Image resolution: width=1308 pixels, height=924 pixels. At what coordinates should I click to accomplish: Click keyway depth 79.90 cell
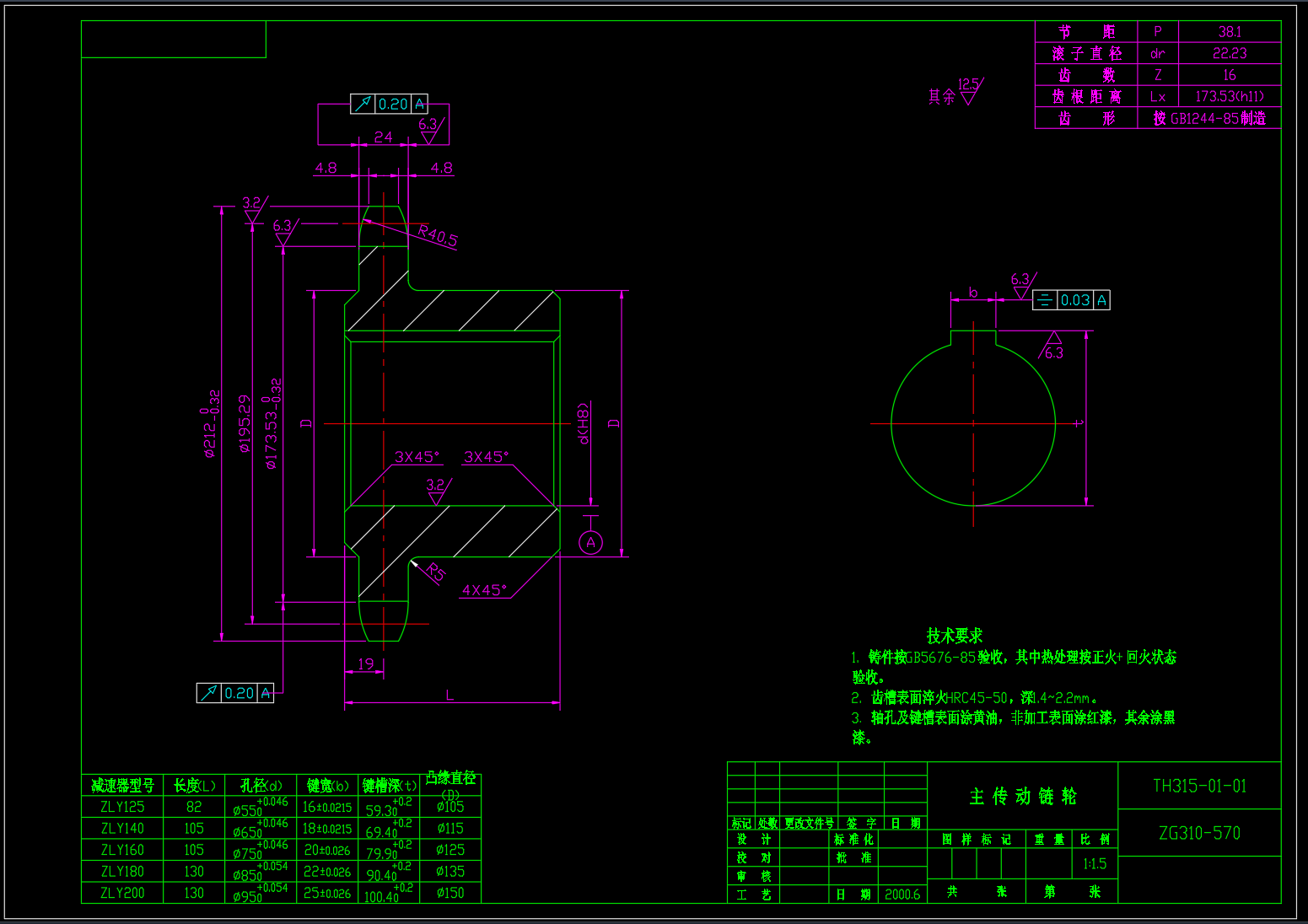(389, 850)
